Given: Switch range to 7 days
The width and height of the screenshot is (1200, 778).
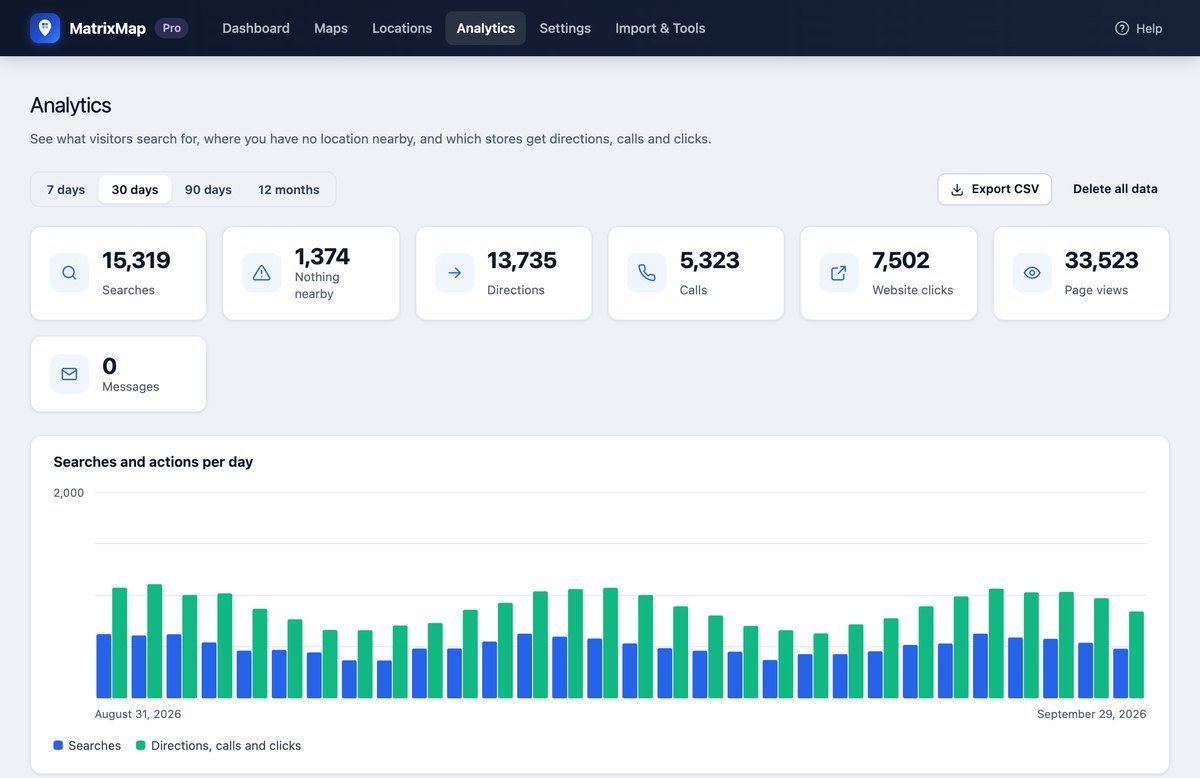Looking at the screenshot, I should point(66,190).
